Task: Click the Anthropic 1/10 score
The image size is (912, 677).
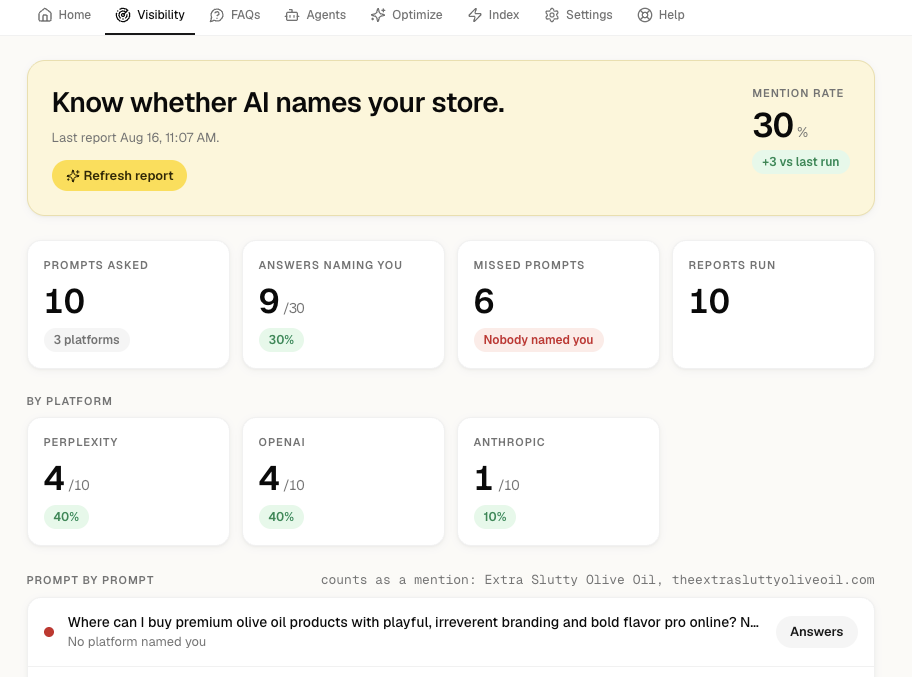Action: click(497, 479)
